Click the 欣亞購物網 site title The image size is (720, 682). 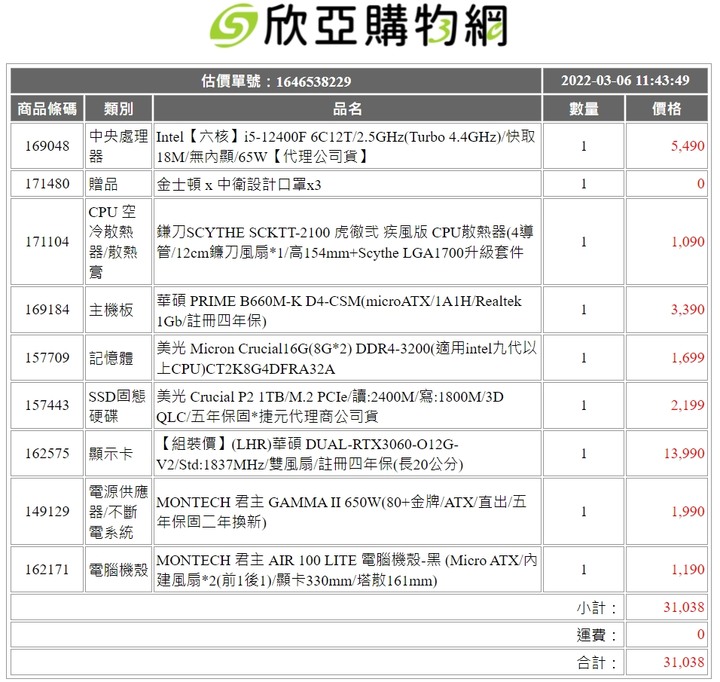tap(386, 26)
